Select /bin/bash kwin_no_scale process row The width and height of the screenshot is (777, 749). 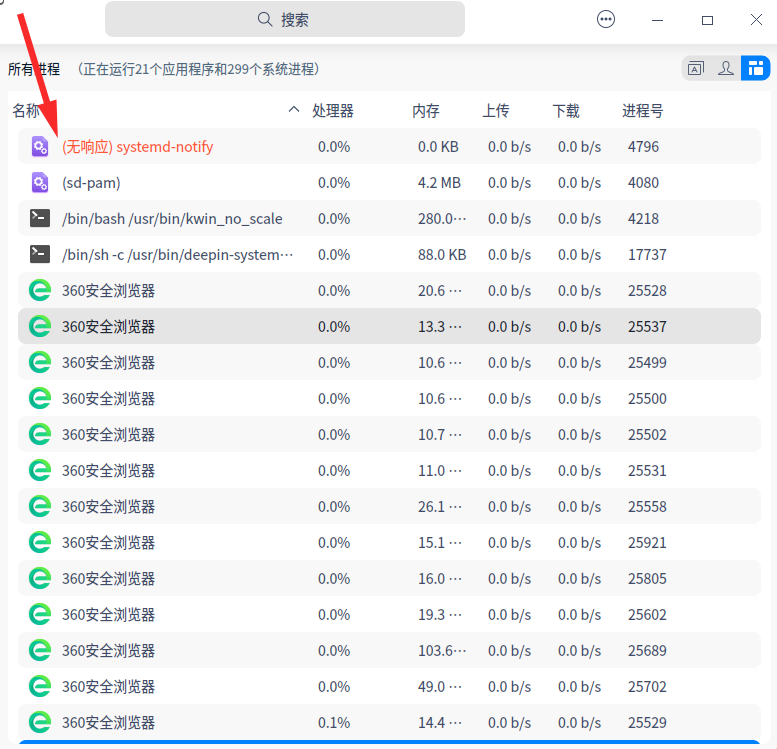tap(389, 219)
